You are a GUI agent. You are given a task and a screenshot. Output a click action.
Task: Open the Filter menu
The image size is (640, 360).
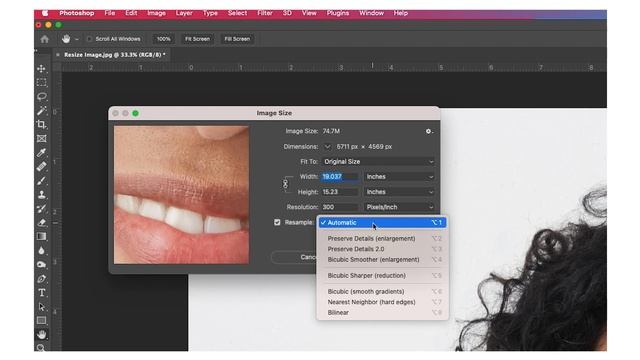click(x=265, y=13)
